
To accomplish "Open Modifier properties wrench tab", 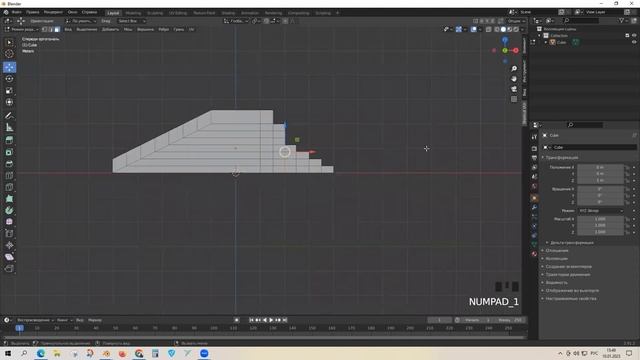I will pos(534,207).
